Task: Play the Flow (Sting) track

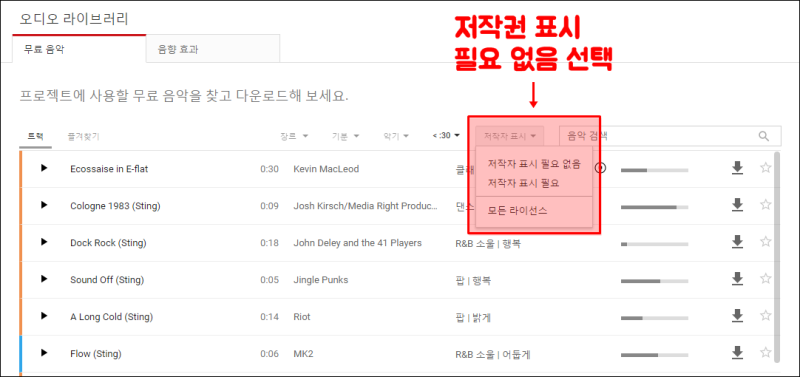Action: tap(44, 353)
